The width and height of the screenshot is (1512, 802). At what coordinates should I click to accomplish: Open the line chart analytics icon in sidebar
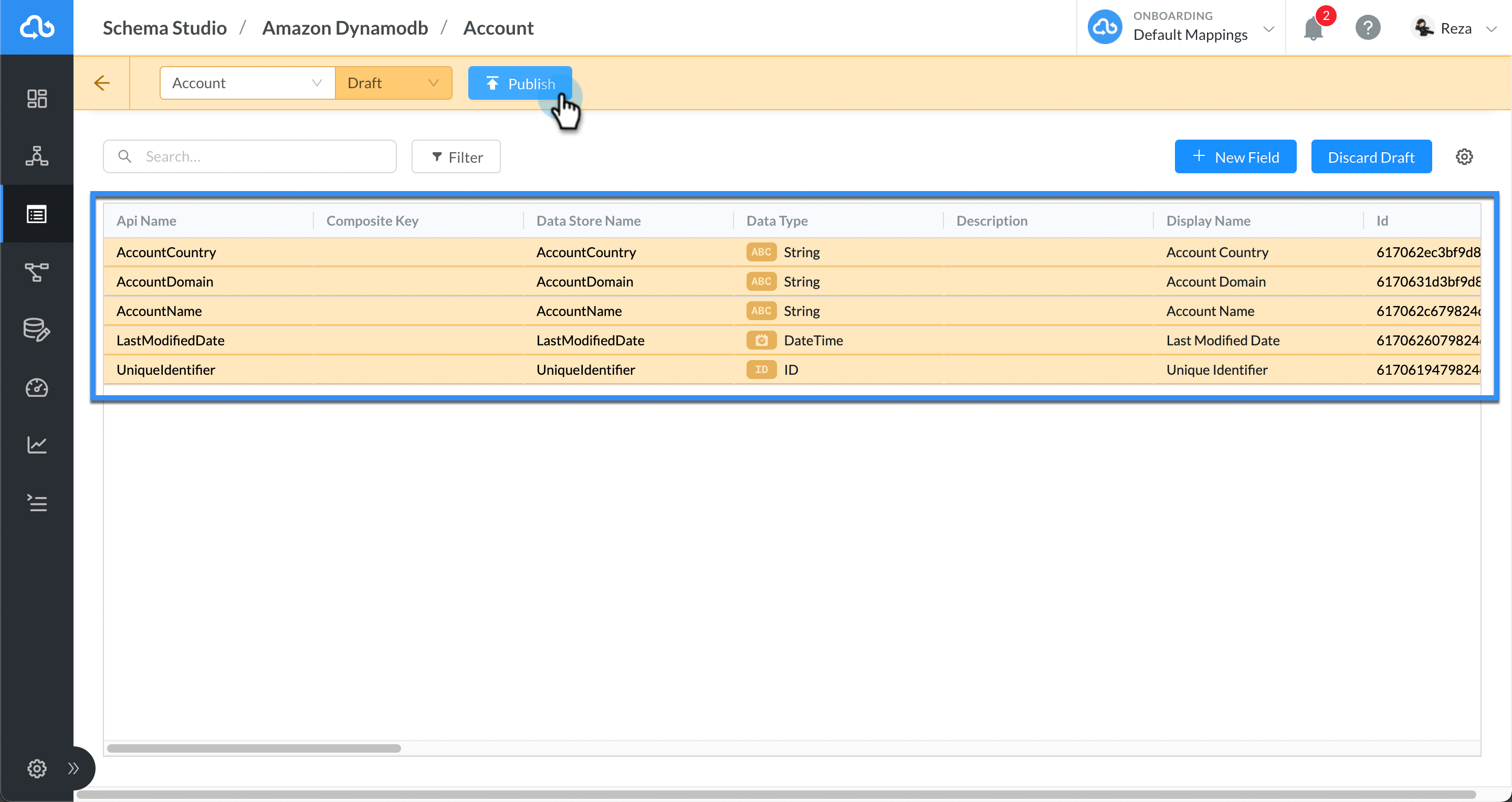[36, 445]
